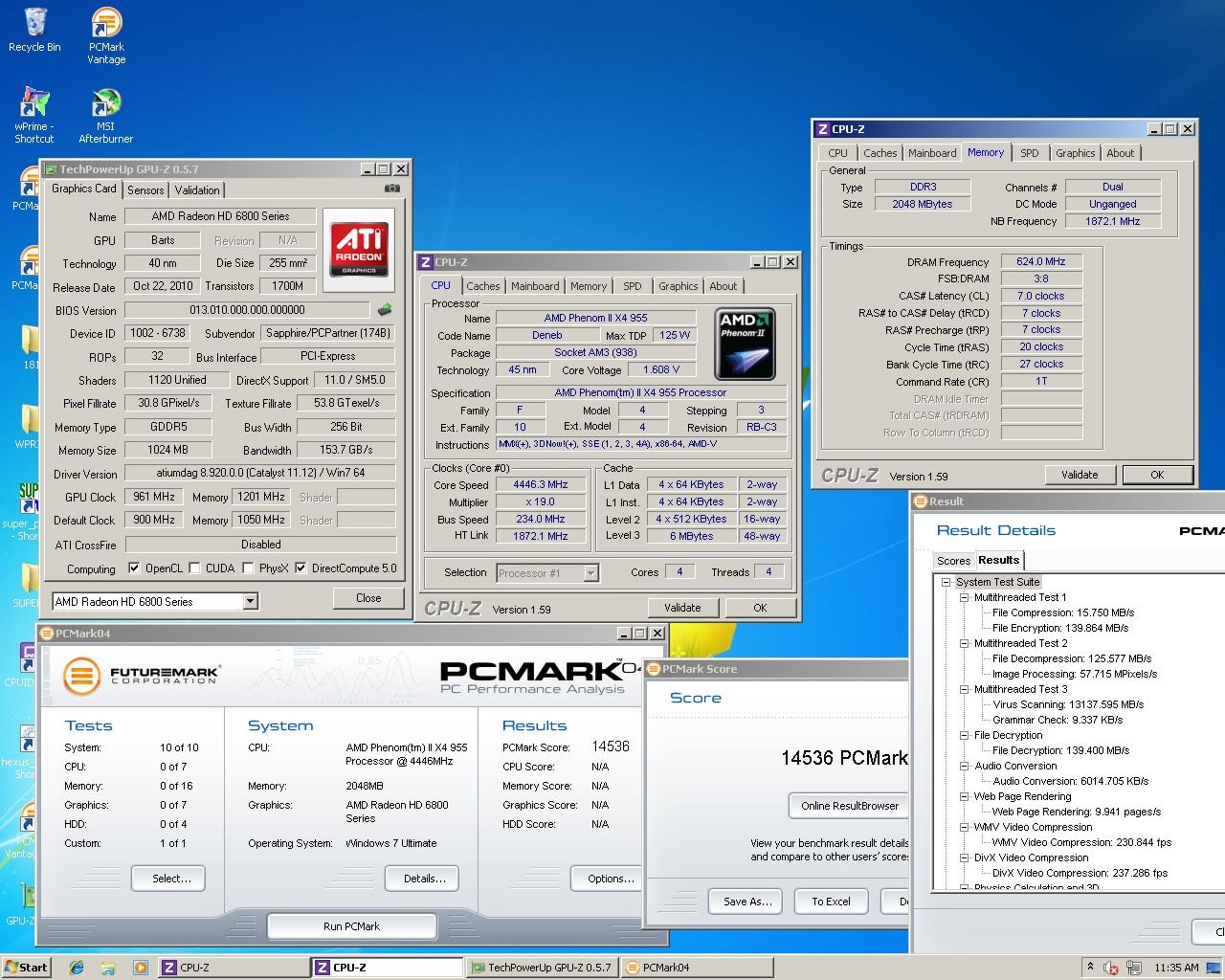
Task: Collapse the System Test Suite tree node
Action: 946,582
